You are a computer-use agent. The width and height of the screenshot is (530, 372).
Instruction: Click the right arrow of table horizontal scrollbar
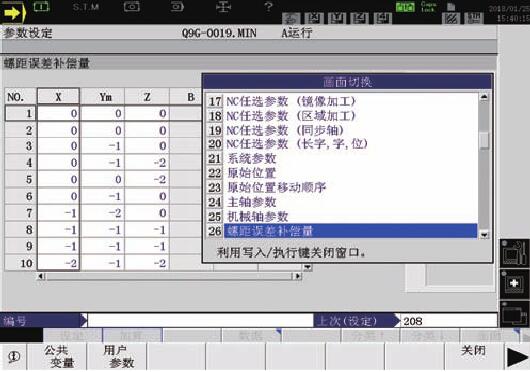pos(297,276)
